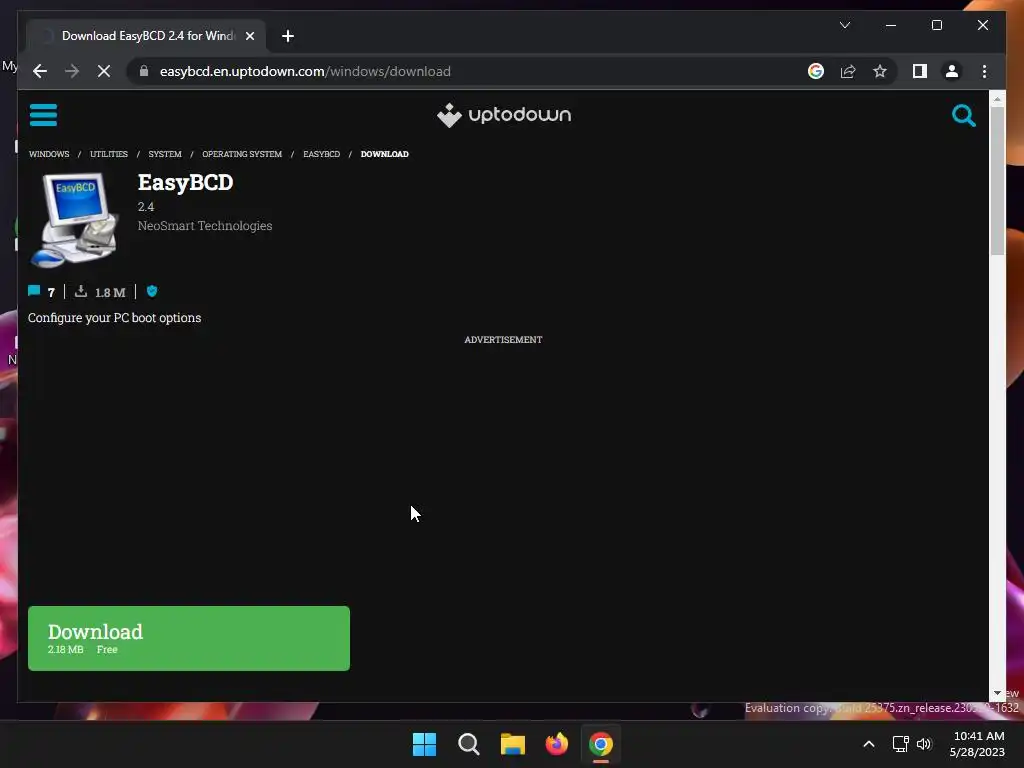
Task: Click the volume speaker tray icon
Action: pyautogui.click(x=924, y=744)
